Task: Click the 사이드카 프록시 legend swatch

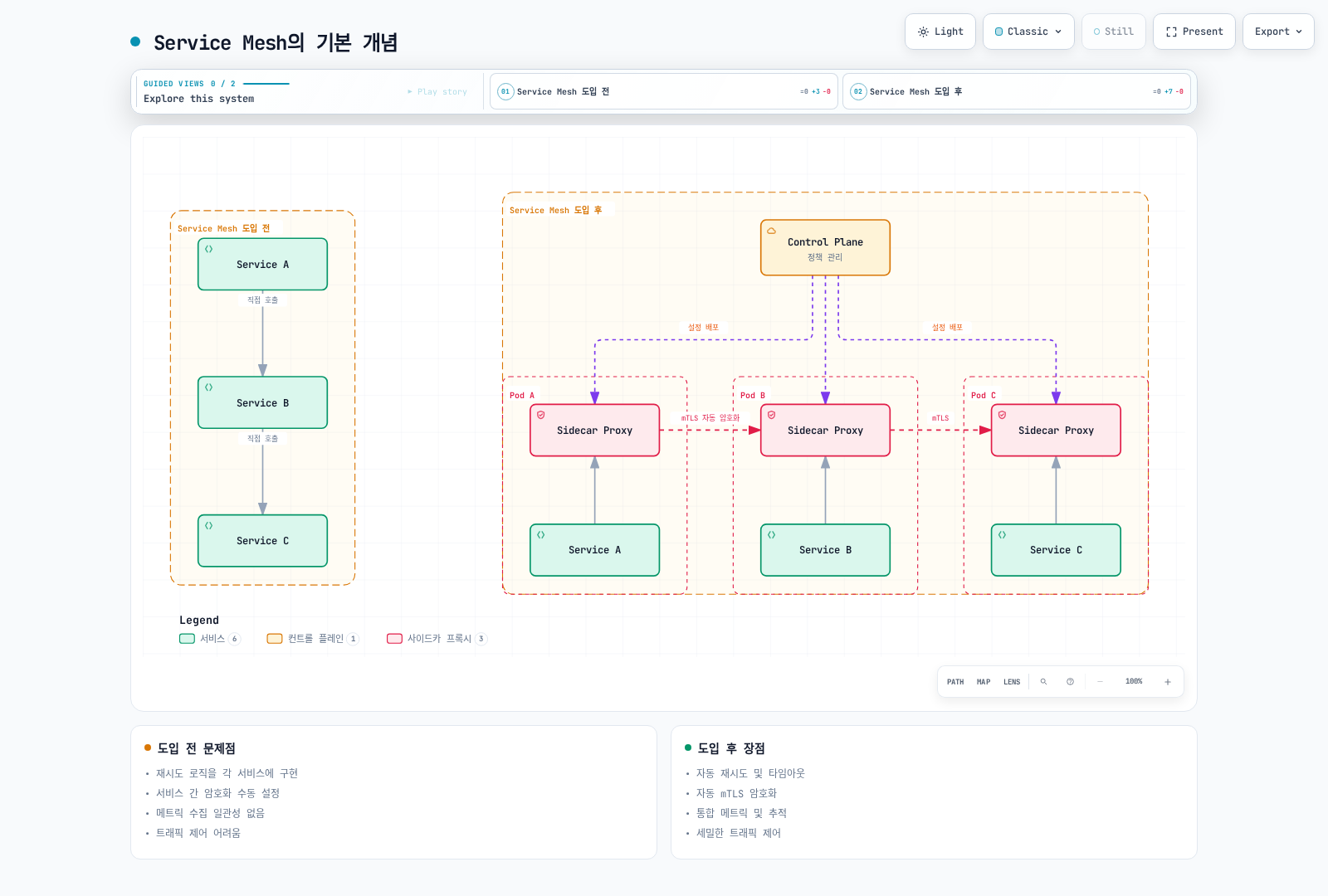Action: pyautogui.click(x=394, y=639)
